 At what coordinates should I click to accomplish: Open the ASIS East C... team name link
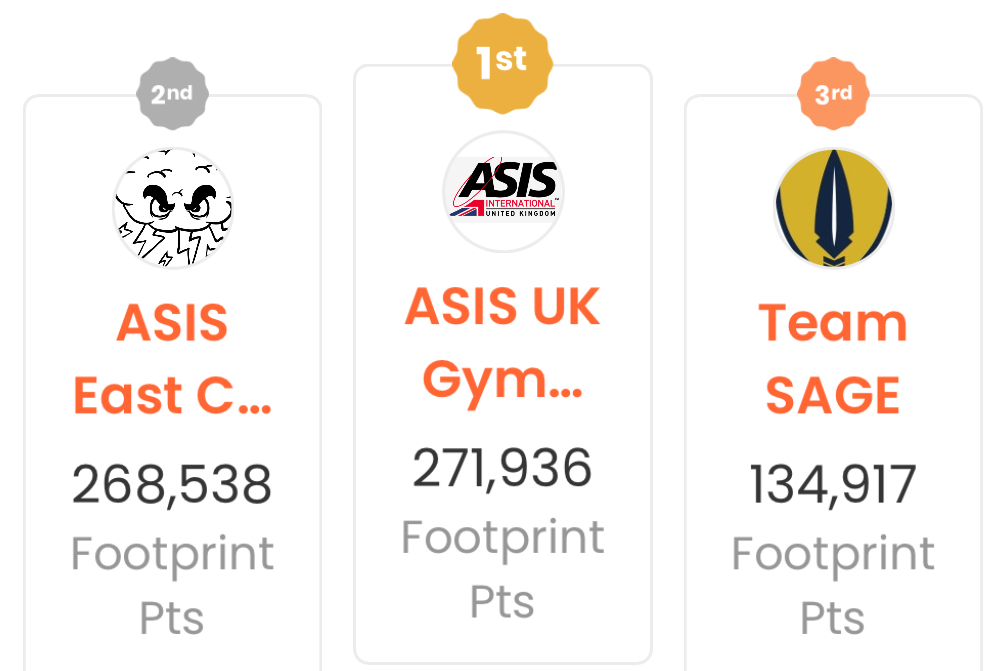[173, 359]
